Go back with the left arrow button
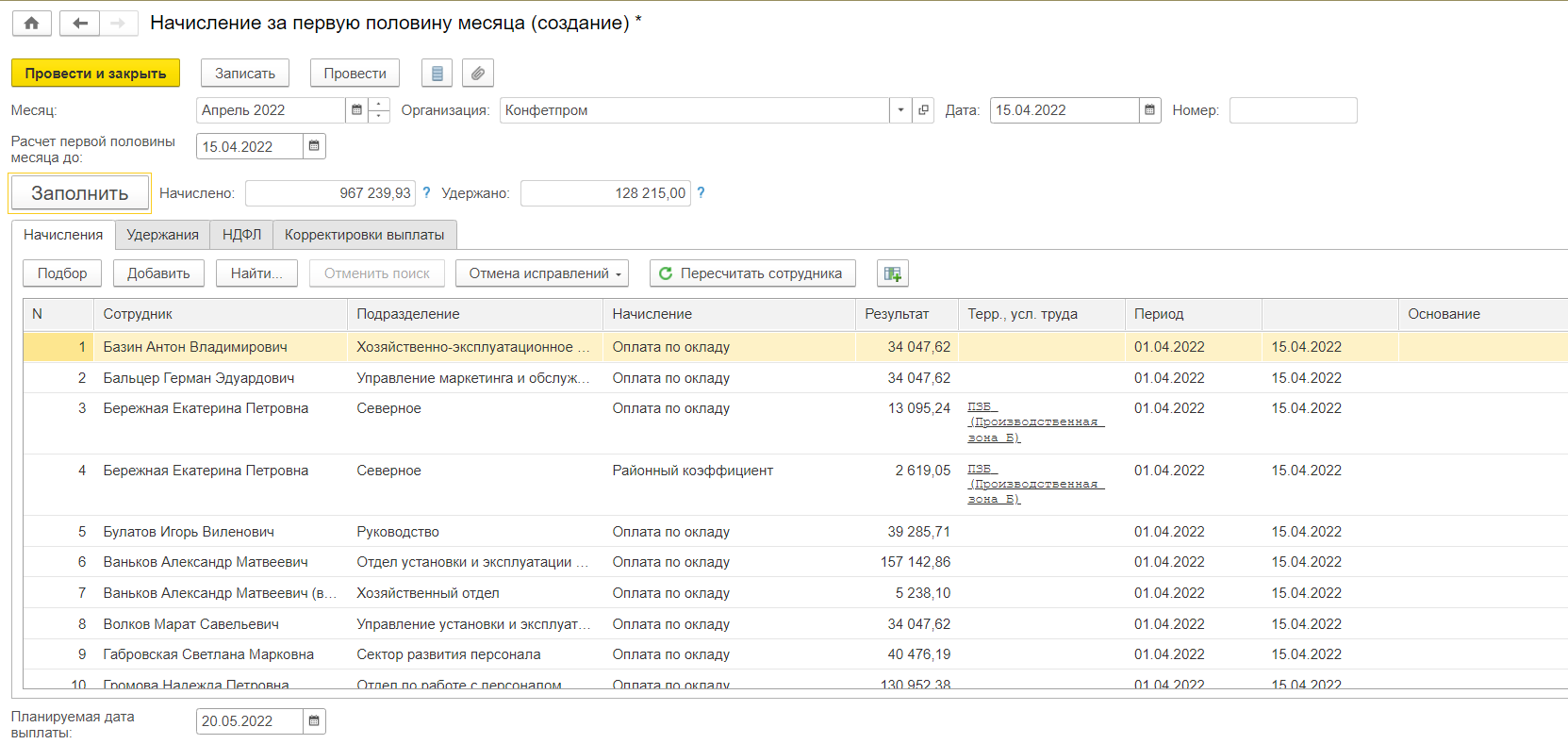Viewport: 1568px width, 744px height. pyautogui.click(x=80, y=24)
